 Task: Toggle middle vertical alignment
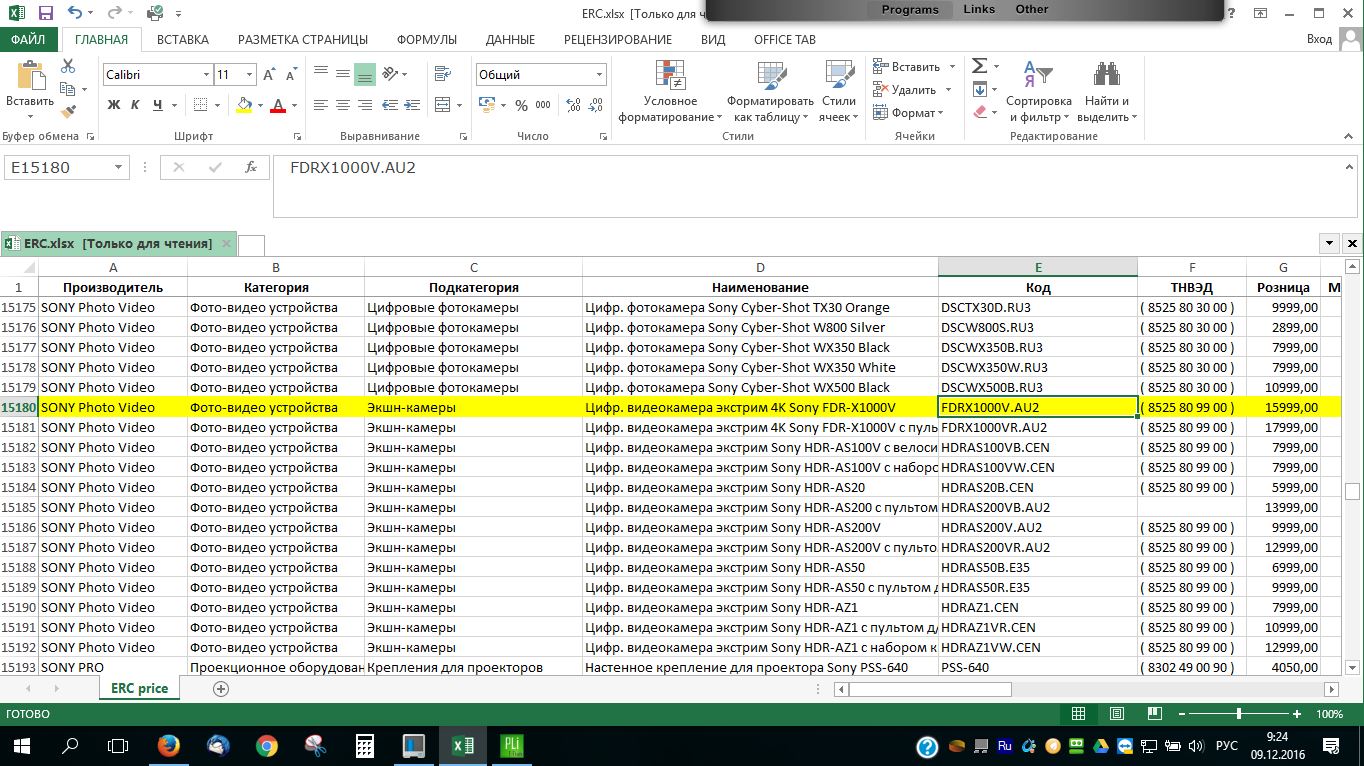click(343, 74)
